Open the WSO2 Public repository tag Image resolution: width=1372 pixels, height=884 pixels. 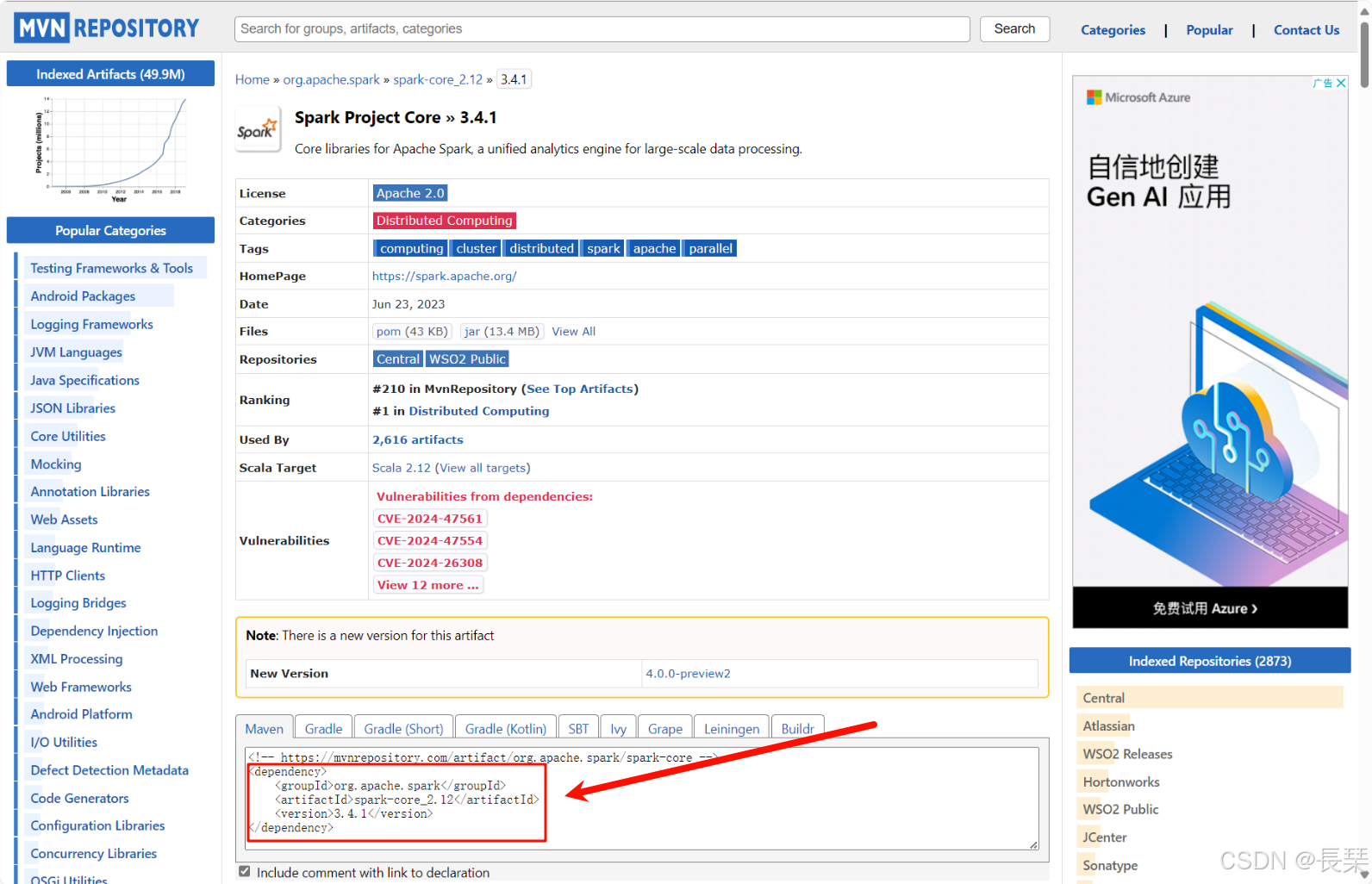click(x=467, y=358)
